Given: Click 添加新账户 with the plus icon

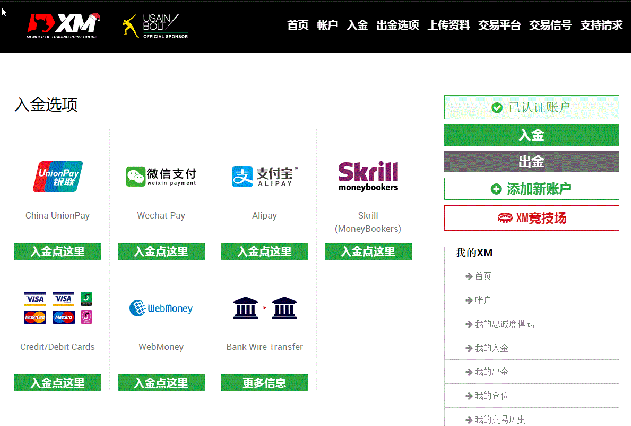Looking at the screenshot, I should pyautogui.click(x=531, y=189).
